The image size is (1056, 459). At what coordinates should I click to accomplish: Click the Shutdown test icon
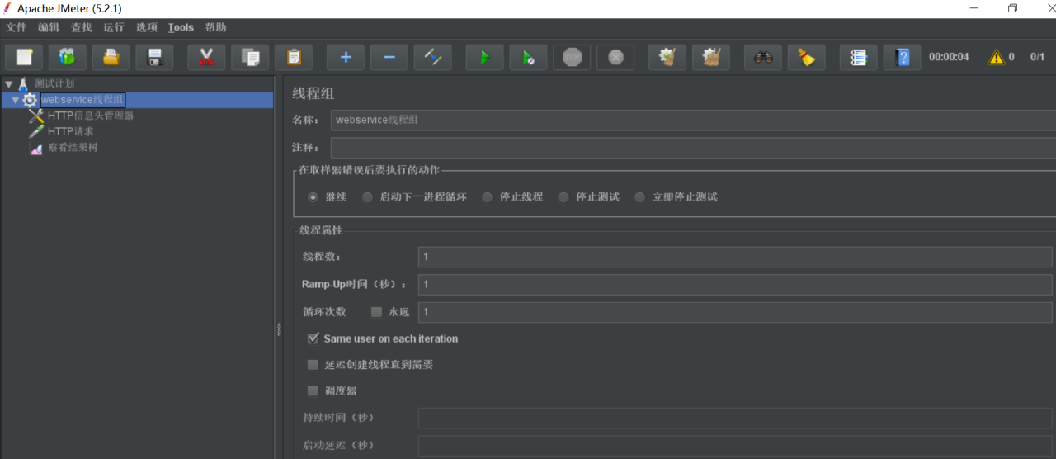pos(616,57)
